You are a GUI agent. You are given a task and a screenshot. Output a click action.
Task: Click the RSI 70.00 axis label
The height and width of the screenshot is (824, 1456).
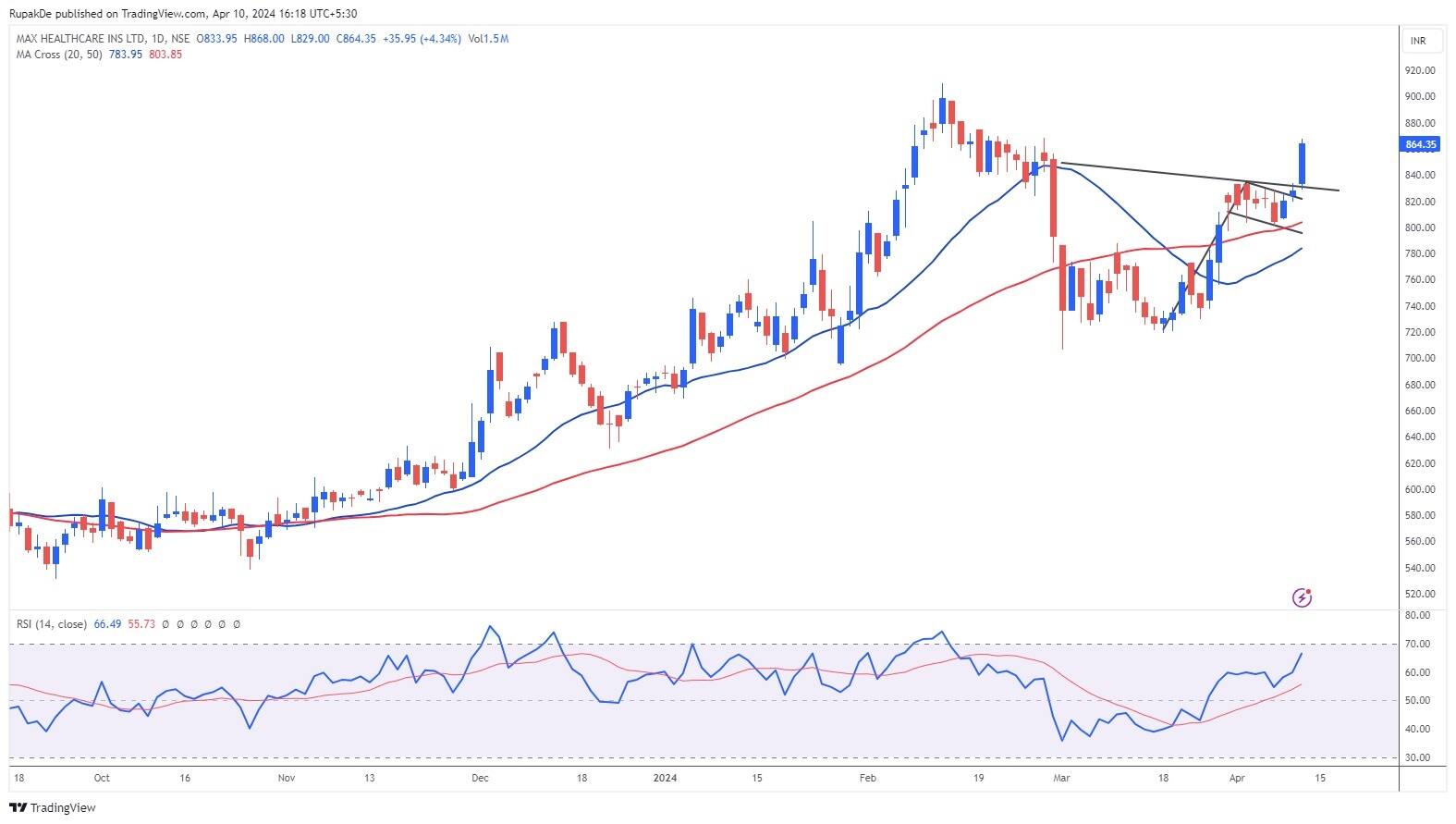pos(1417,644)
